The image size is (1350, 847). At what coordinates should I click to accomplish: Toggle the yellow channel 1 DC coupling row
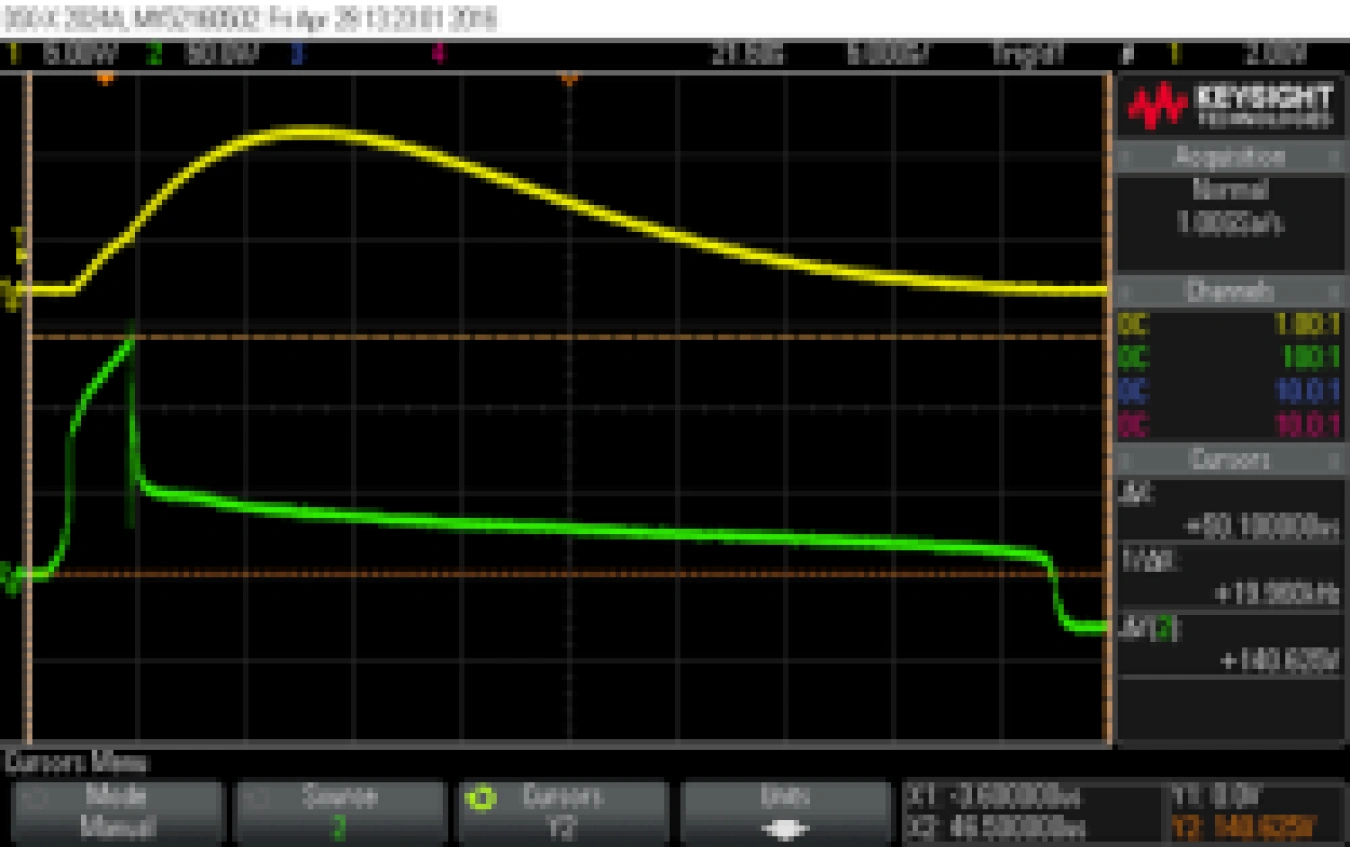(1228, 324)
